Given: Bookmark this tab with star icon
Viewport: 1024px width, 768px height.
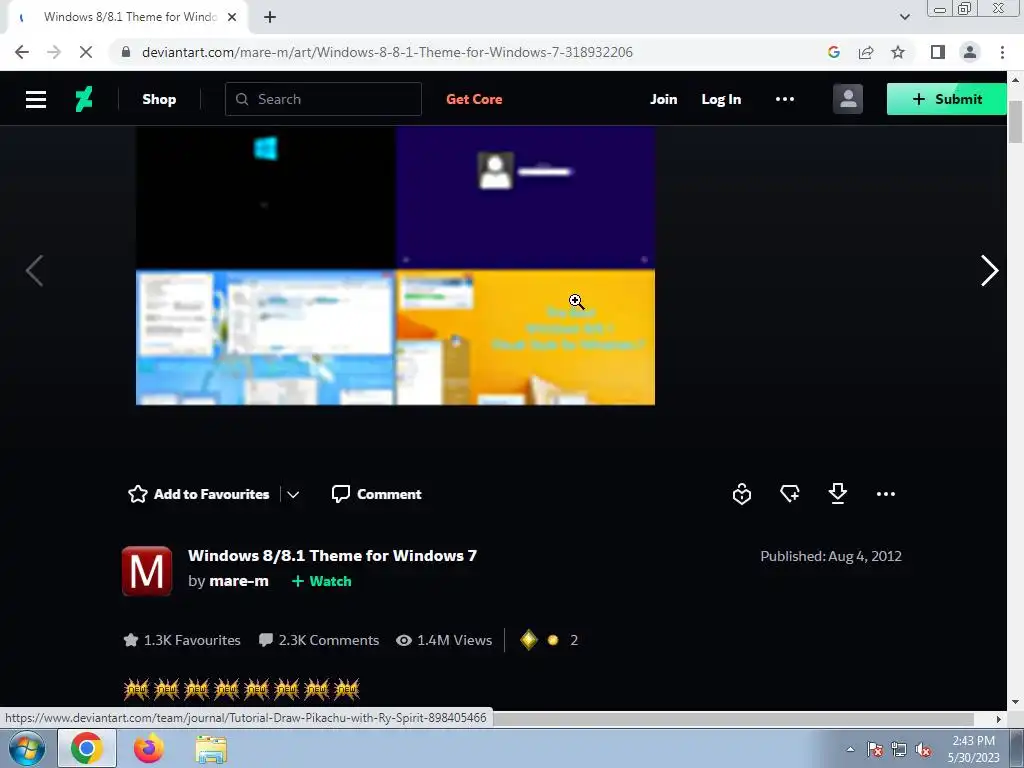Looking at the screenshot, I should [x=898, y=52].
